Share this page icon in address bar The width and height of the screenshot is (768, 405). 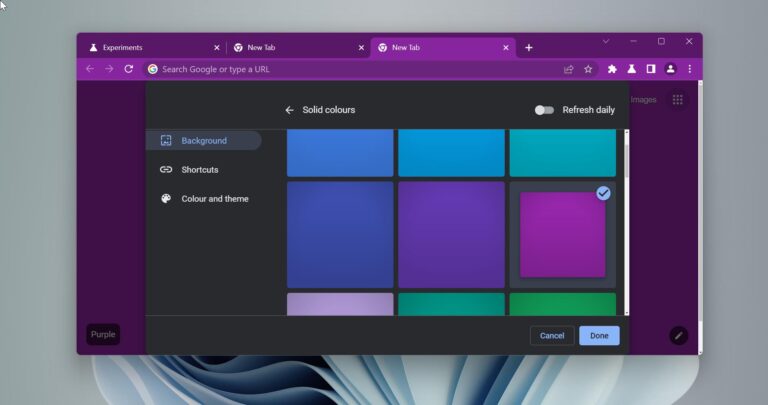coord(568,70)
